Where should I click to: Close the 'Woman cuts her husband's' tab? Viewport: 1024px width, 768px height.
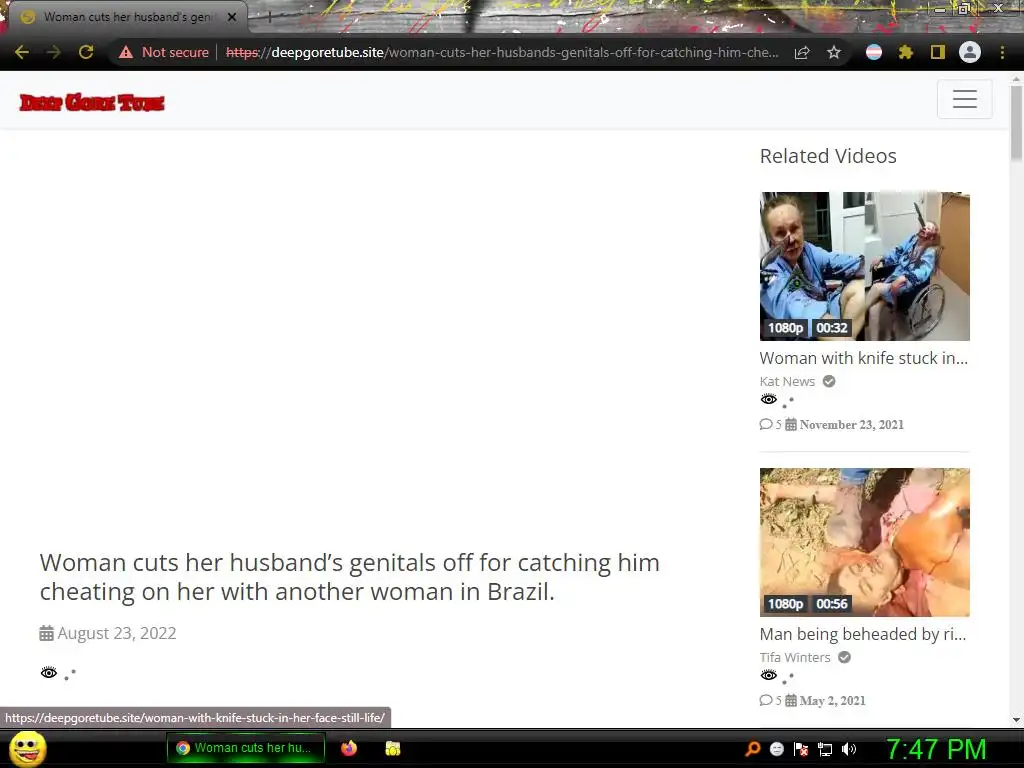point(232,17)
